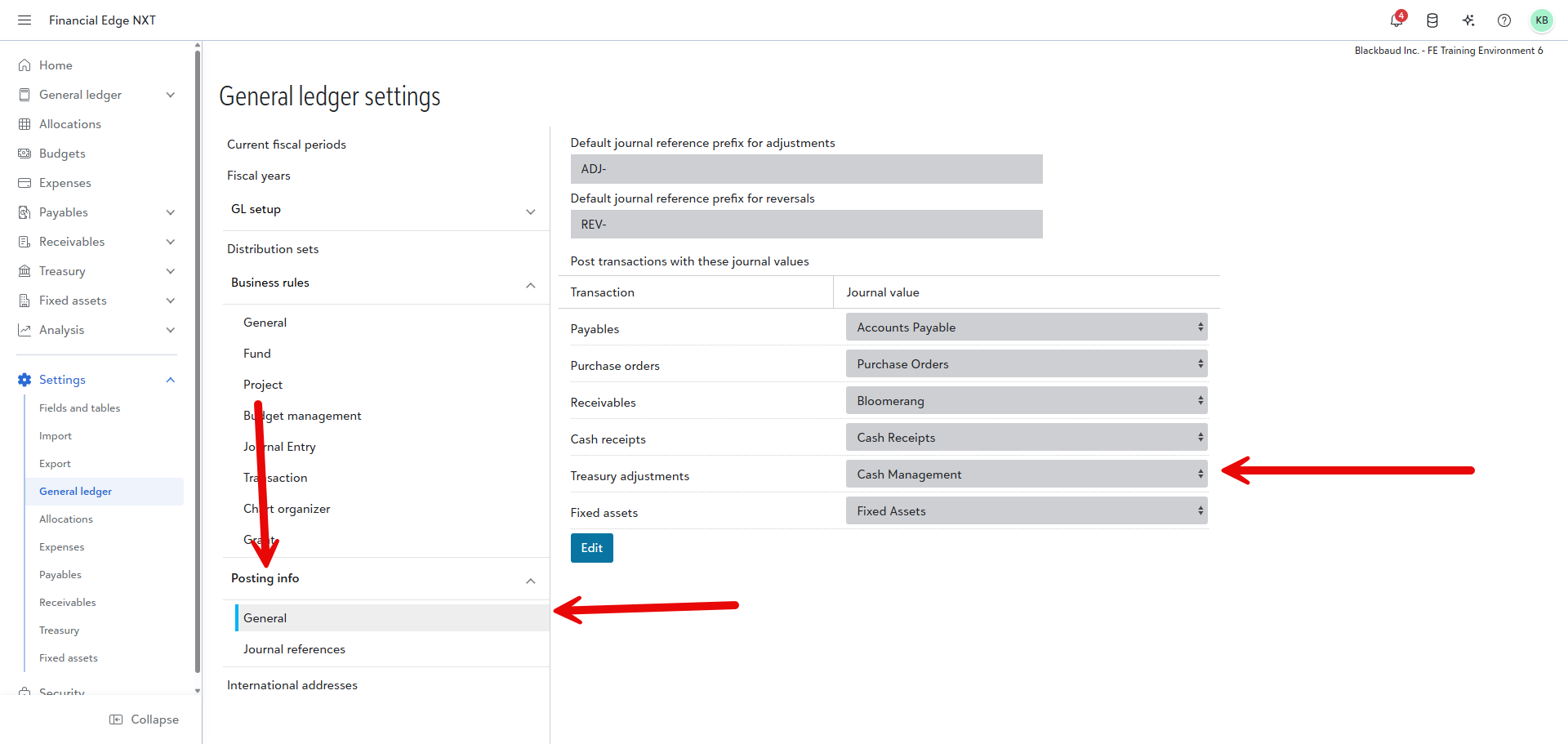Image resolution: width=1568 pixels, height=744 pixels.
Task: Select General under Posting info
Action: point(392,618)
